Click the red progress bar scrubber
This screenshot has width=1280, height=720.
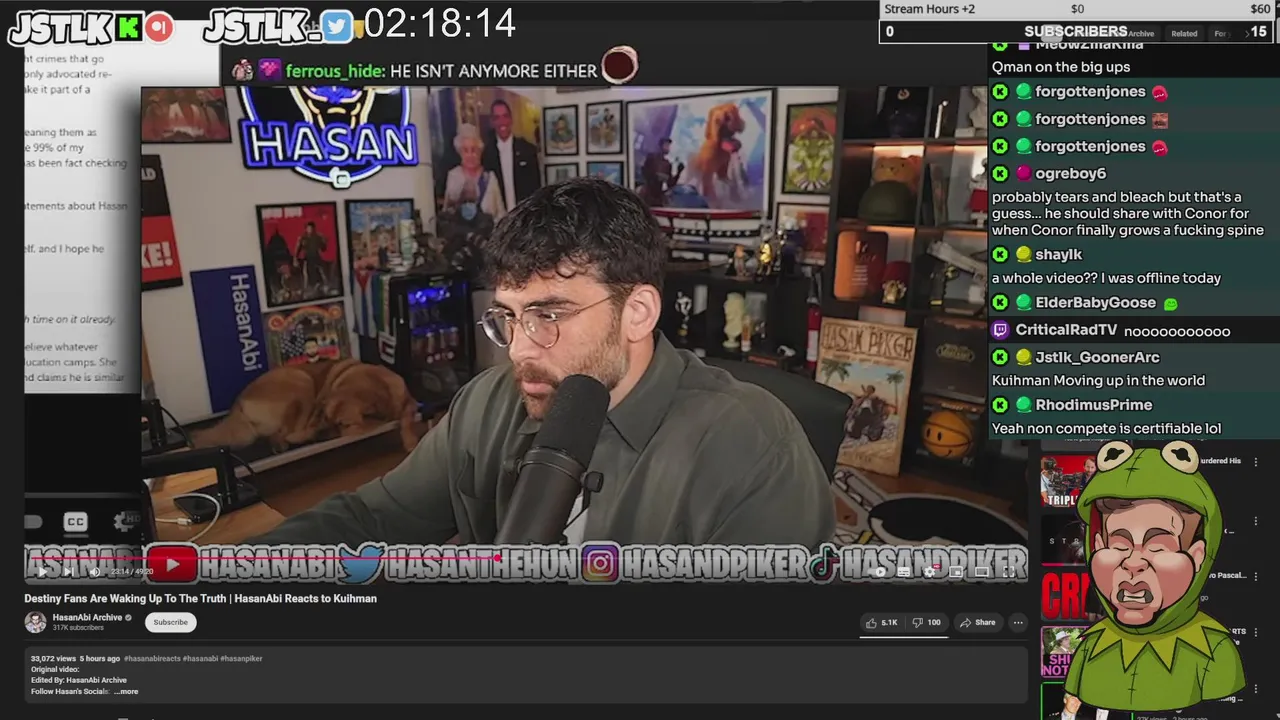pos(497,558)
